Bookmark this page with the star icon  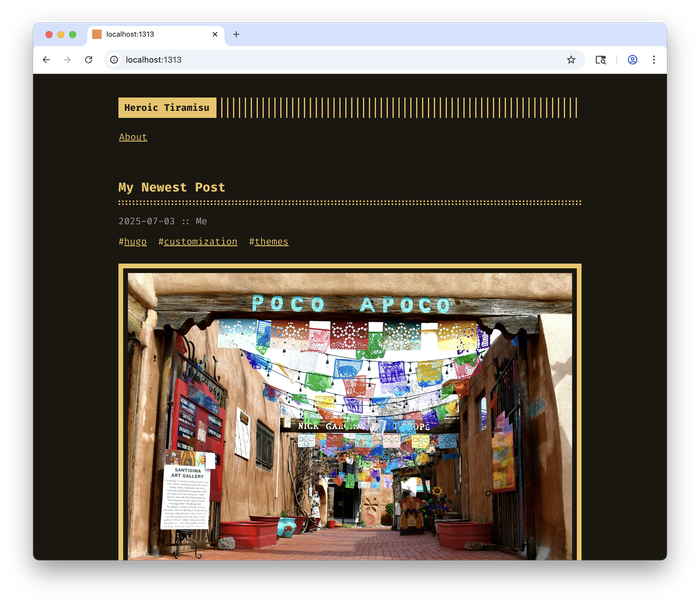[x=571, y=60]
